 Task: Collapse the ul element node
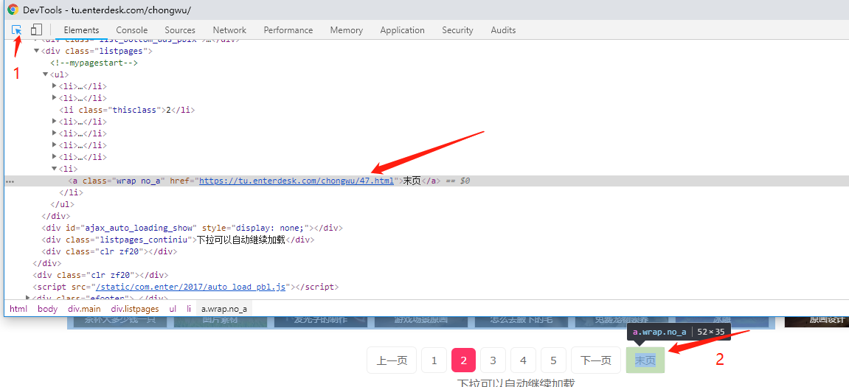click(45, 74)
